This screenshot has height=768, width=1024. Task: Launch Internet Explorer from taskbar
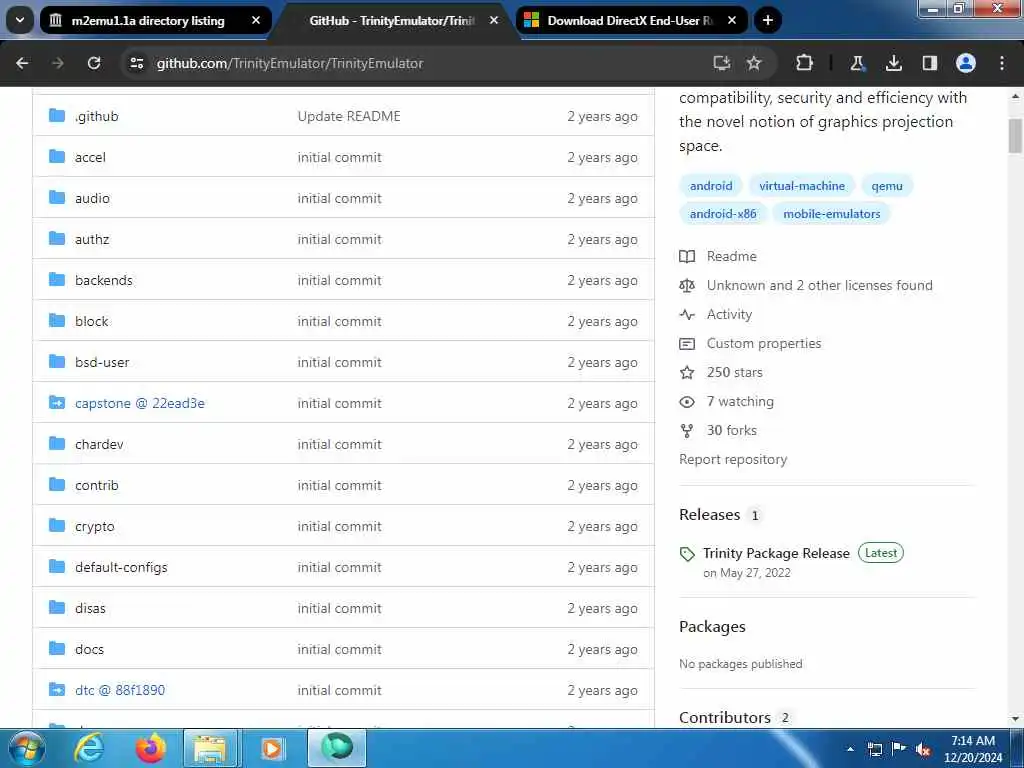(x=89, y=748)
